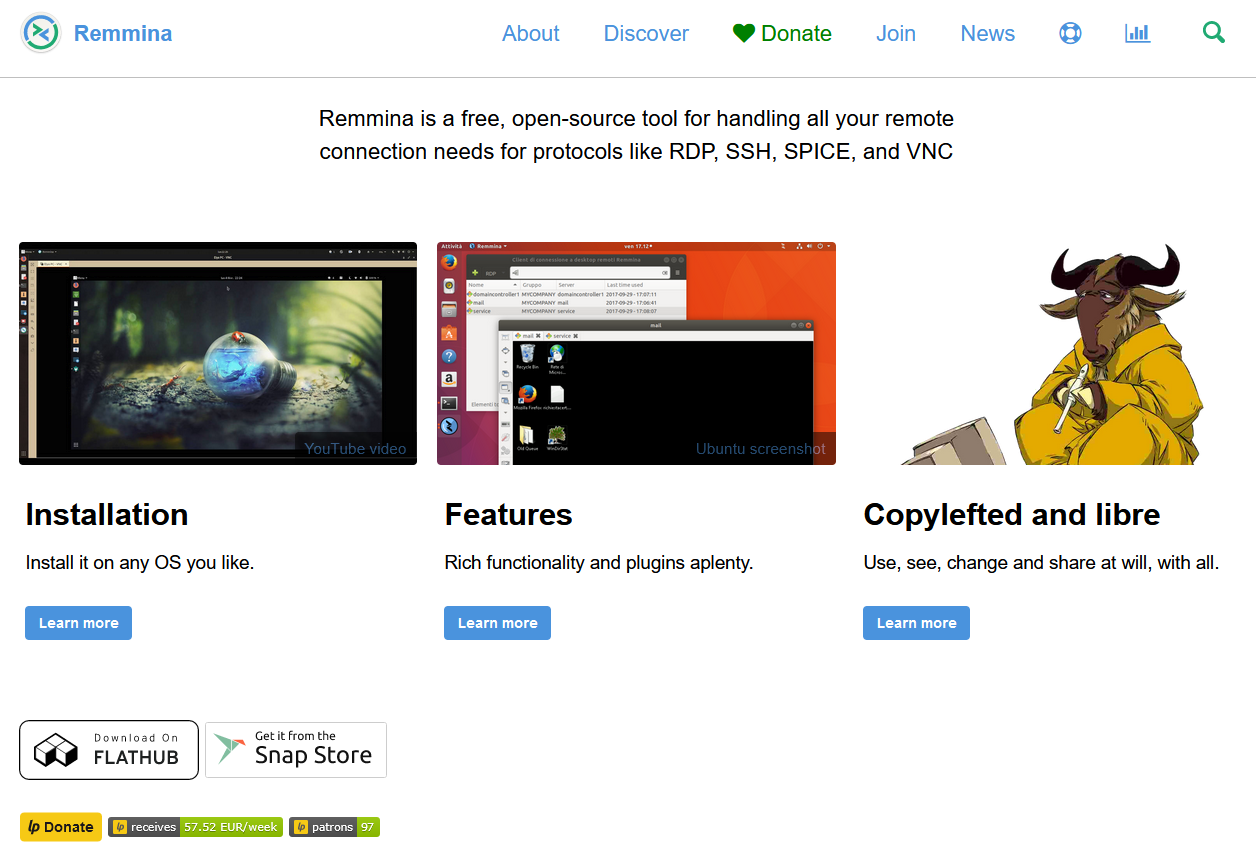1256x860 pixels.
Task: Click the Snap Store bird logo
Action: (230, 749)
